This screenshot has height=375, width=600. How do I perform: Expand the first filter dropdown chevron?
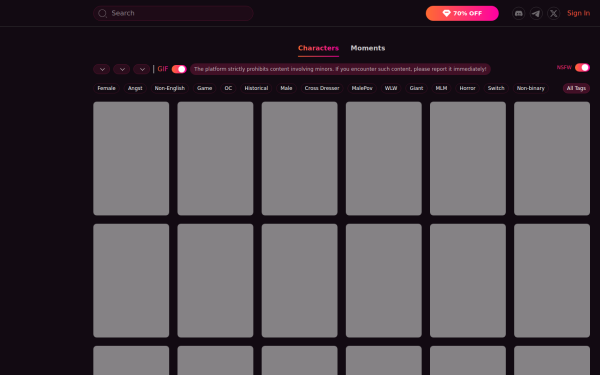coord(102,69)
